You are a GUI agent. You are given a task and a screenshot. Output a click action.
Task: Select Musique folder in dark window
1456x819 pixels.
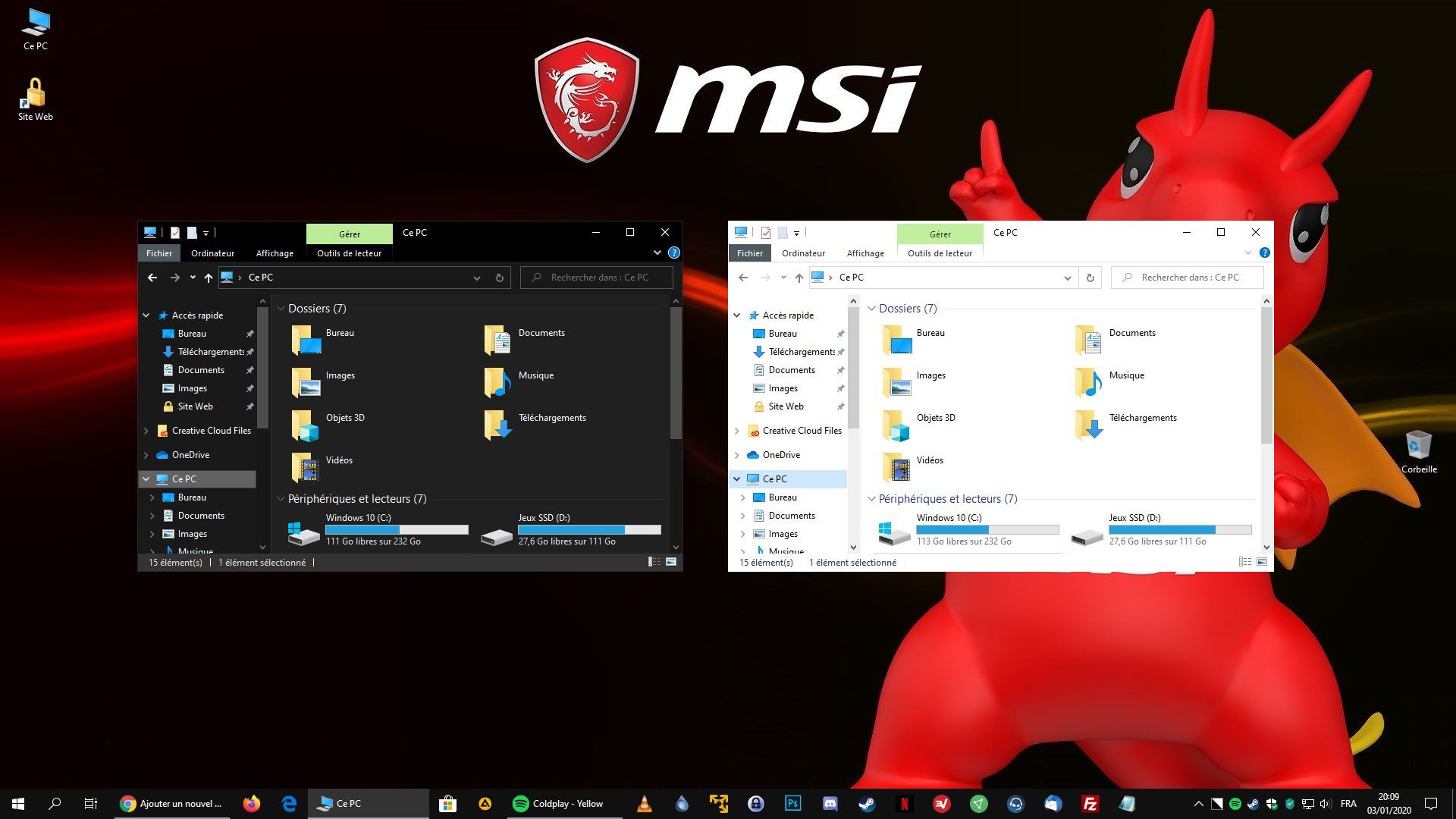pos(519,382)
